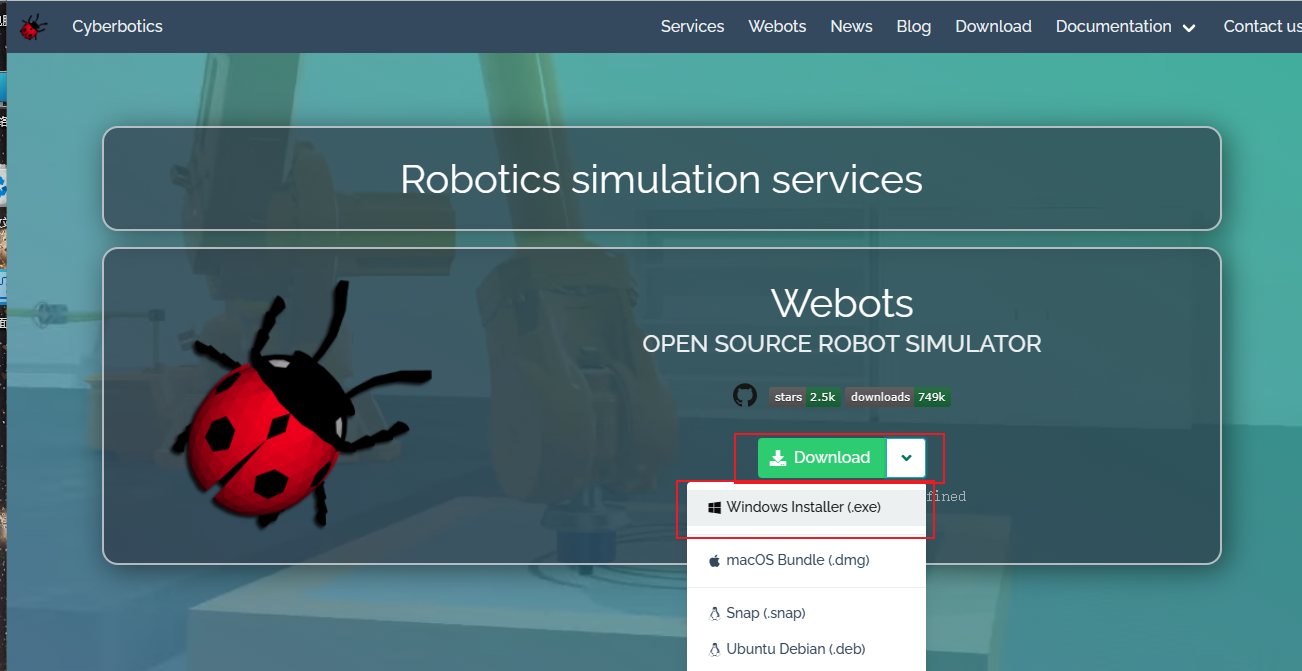Click the Cyberbotics ladybug logo icon

click(x=33, y=27)
